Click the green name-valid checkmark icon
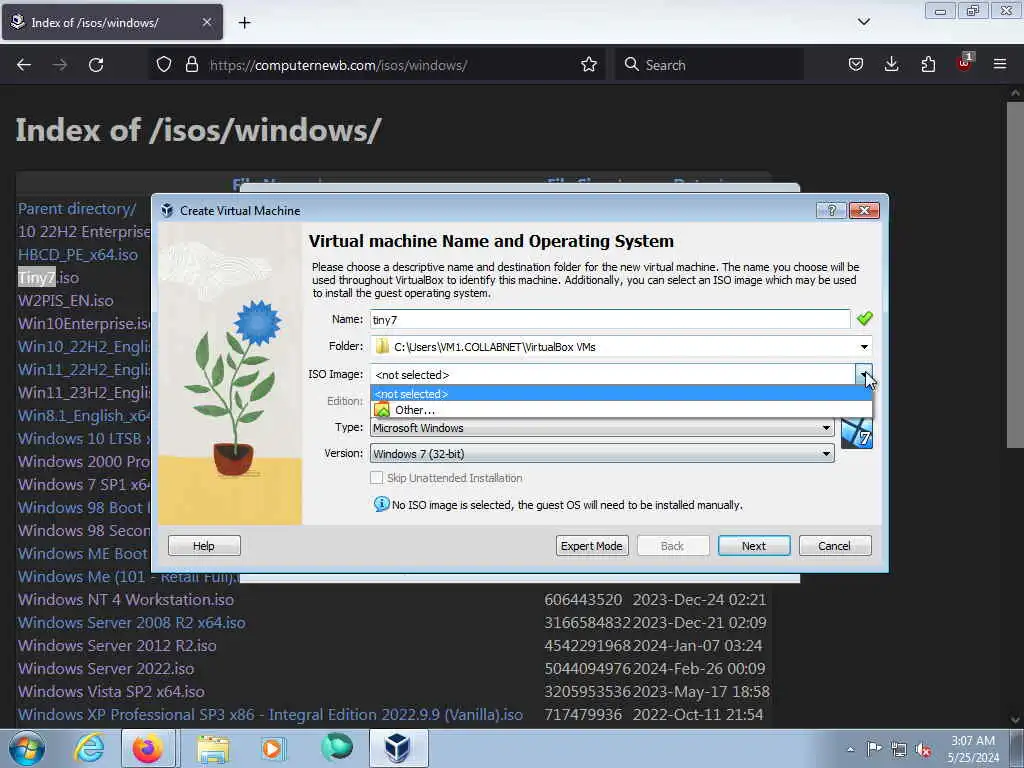Image resolution: width=1024 pixels, height=768 pixels. pos(865,319)
